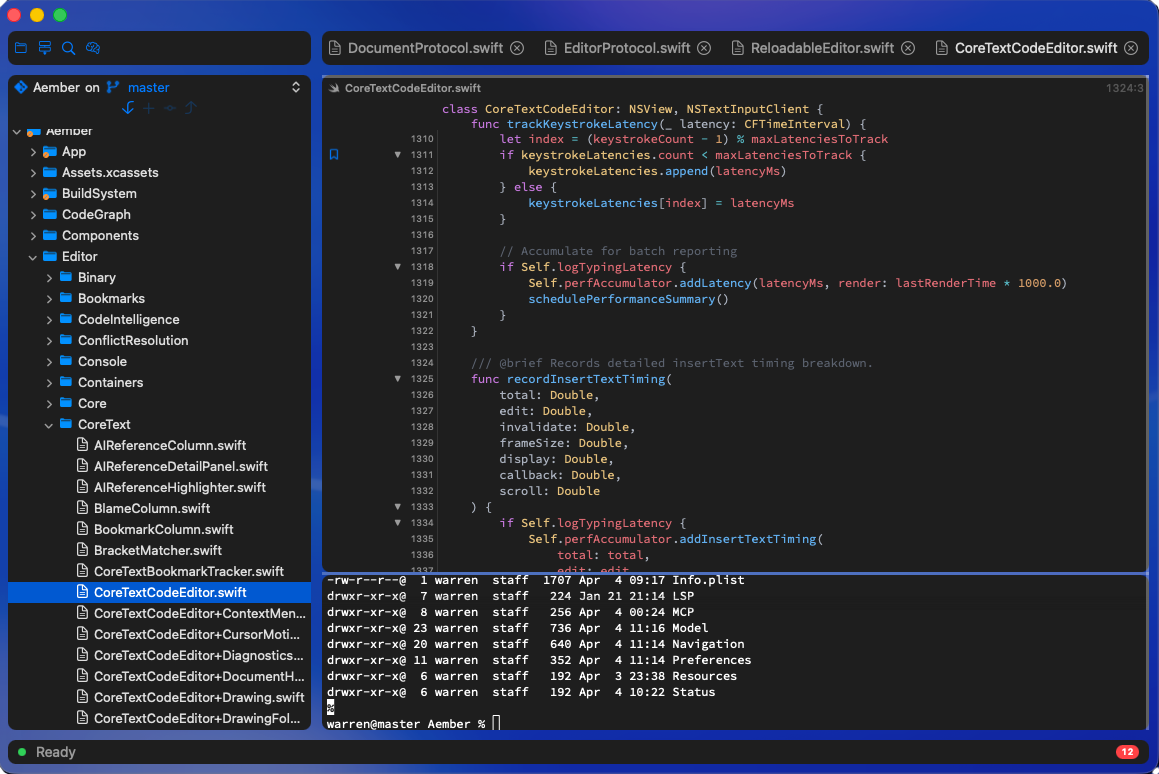
Task: Click the branch selector chevrons beside master
Action: [296, 87]
